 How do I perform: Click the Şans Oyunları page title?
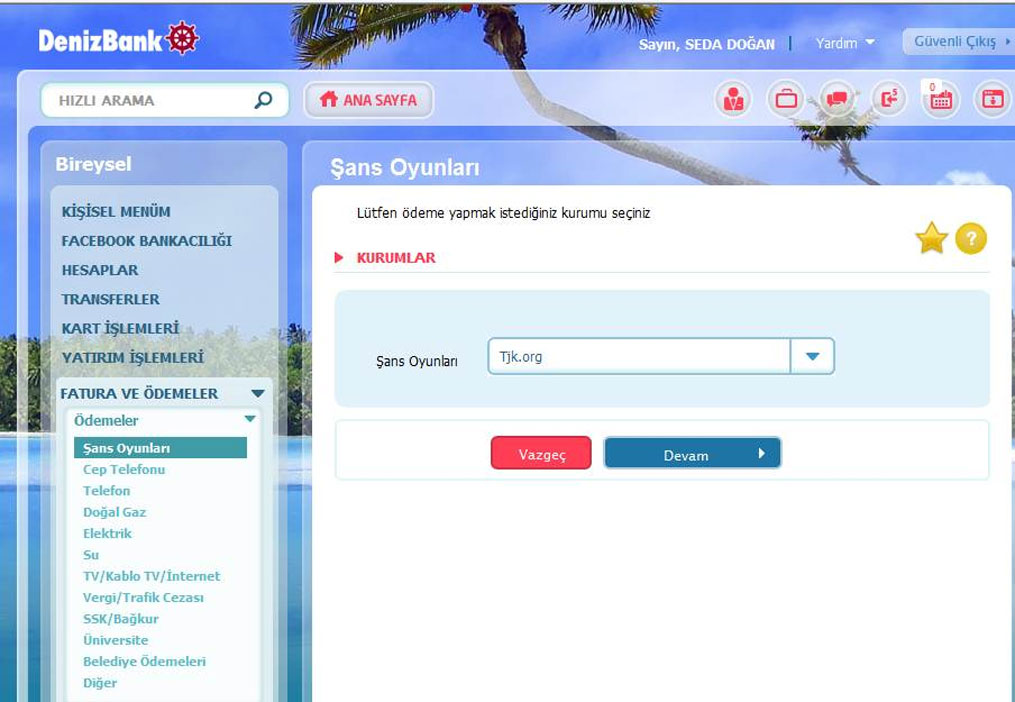pyautogui.click(x=405, y=168)
